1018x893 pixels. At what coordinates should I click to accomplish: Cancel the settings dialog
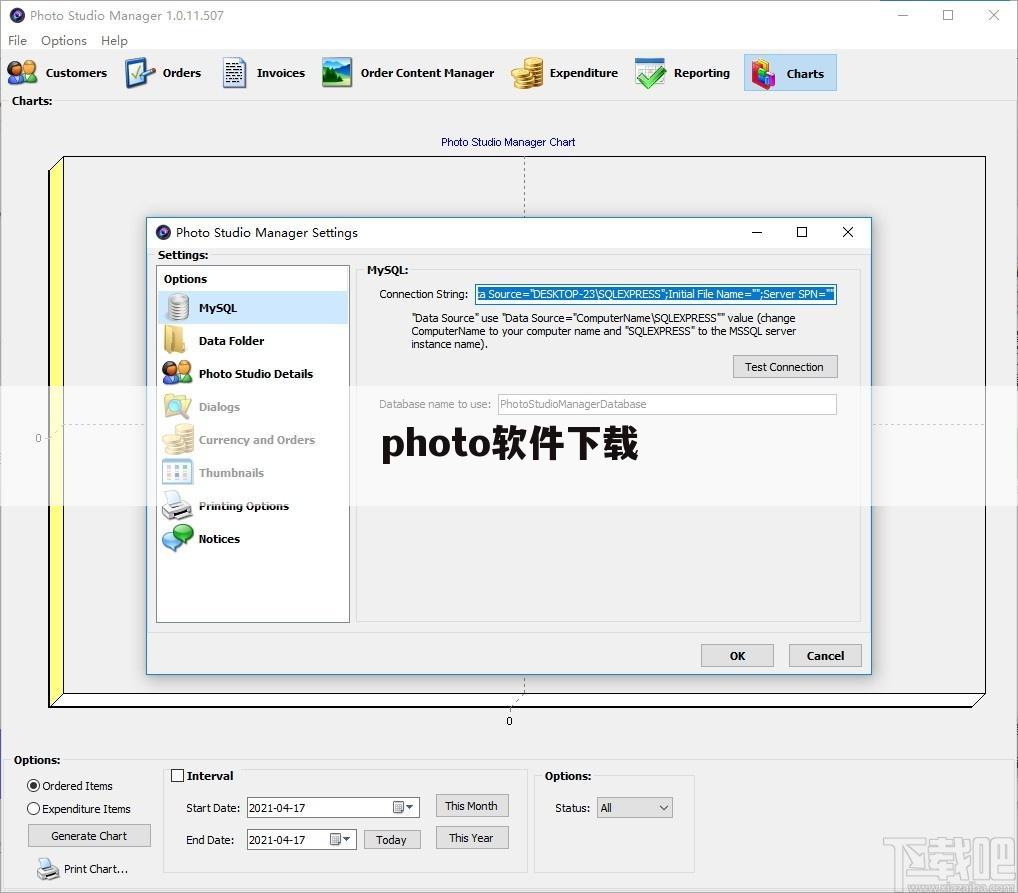coord(825,655)
